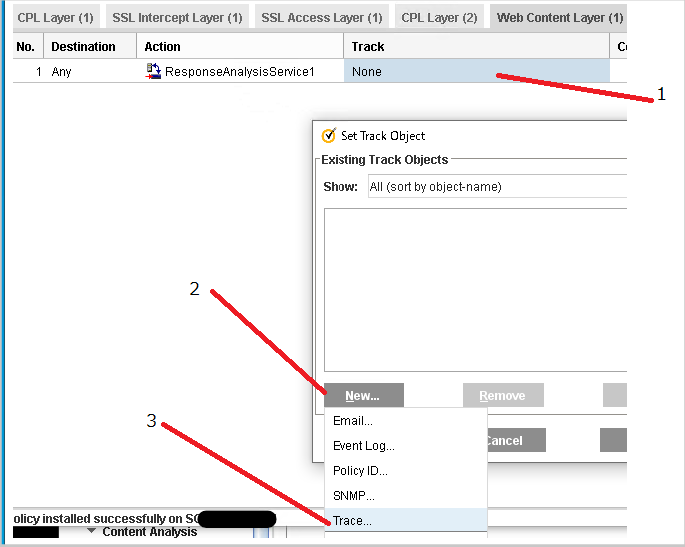
Task: Click the New... button
Action: [x=364, y=395]
